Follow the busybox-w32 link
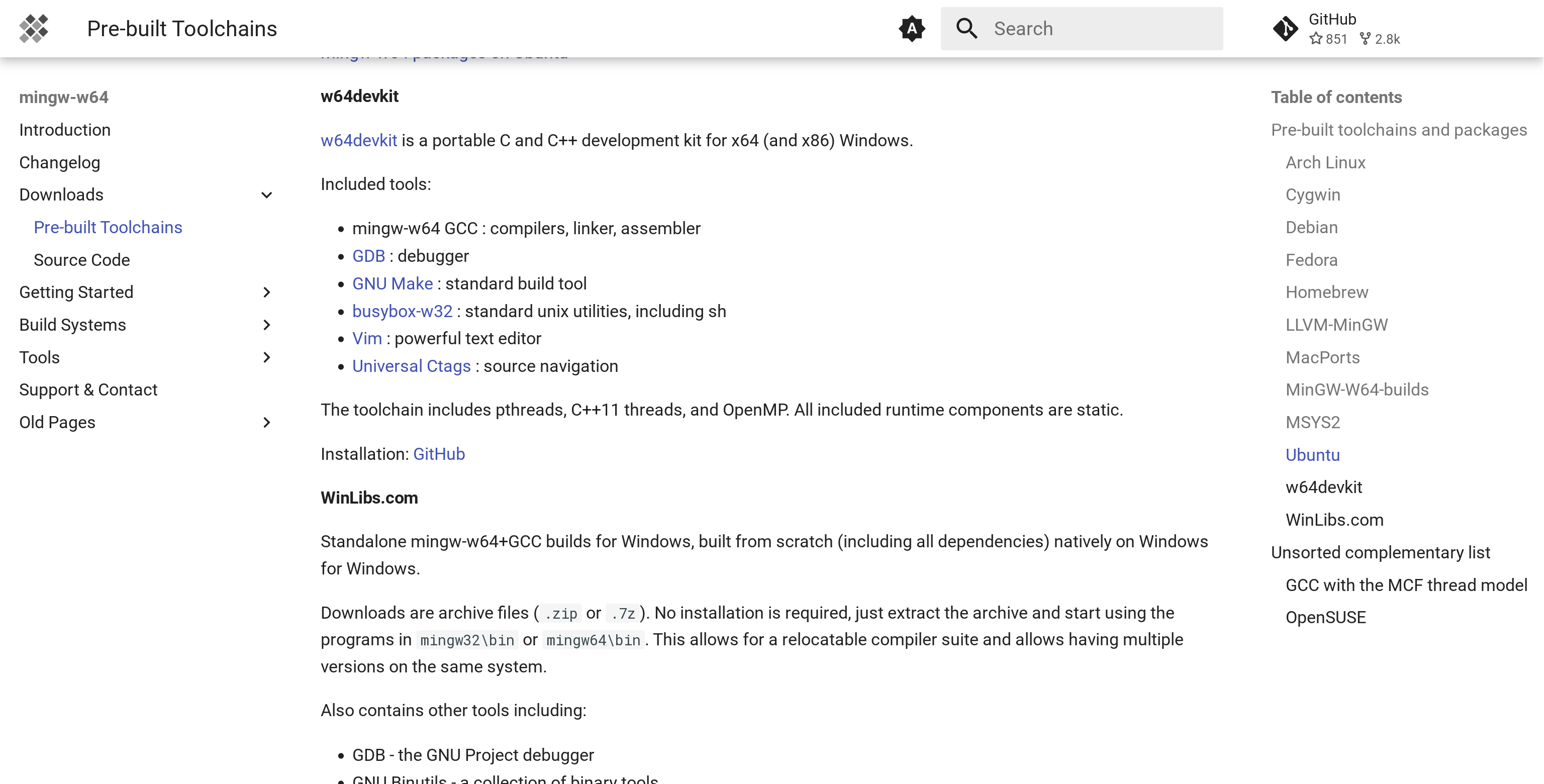 point(402,311)
